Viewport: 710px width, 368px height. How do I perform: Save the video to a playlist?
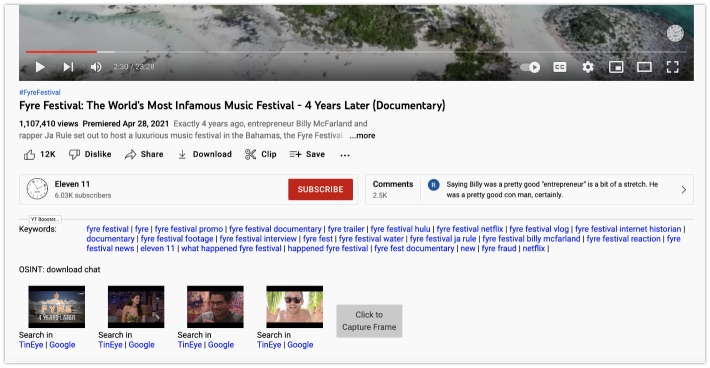pyautogui.click(x=307, y=154)
